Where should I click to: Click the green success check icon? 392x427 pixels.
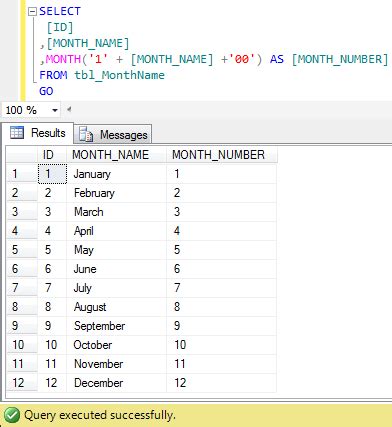click(x=12, y=415)
